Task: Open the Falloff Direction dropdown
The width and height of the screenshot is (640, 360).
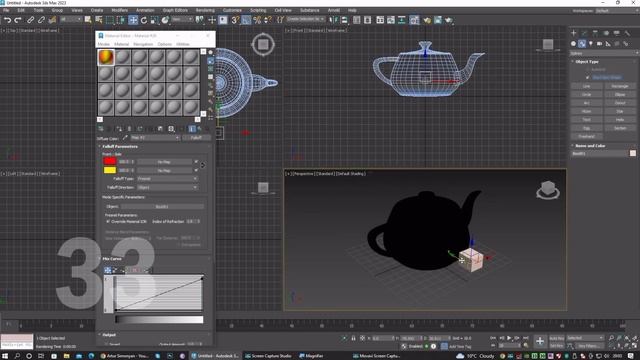Action: [x=167, y=187]
